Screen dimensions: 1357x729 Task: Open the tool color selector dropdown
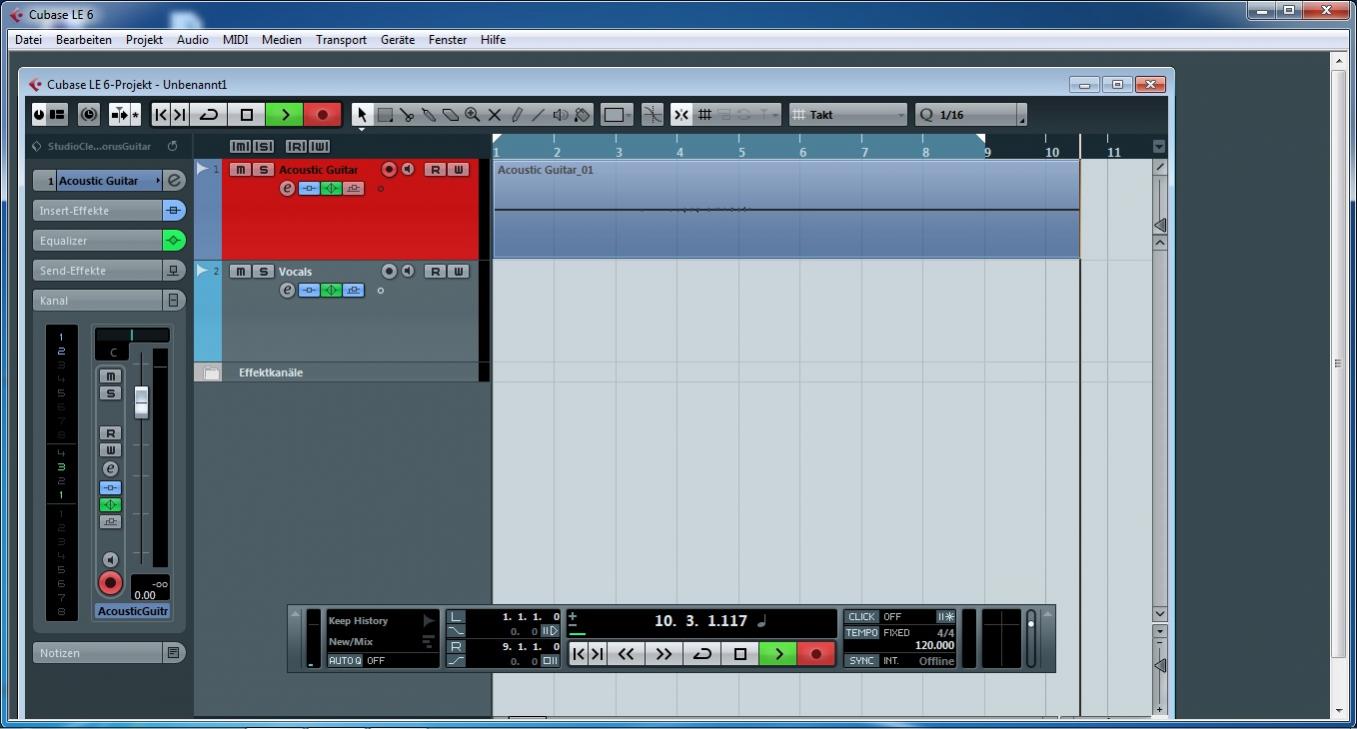pos(616,115)
